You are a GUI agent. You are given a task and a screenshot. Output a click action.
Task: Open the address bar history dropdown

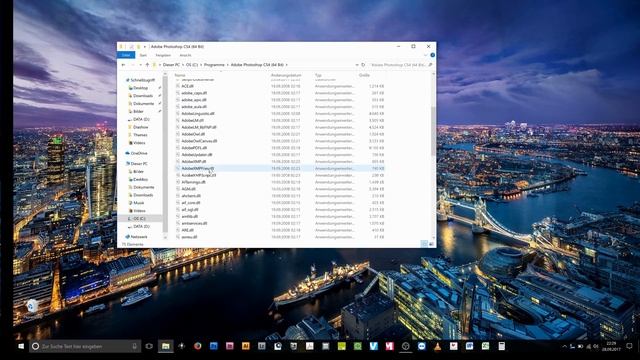357,65
